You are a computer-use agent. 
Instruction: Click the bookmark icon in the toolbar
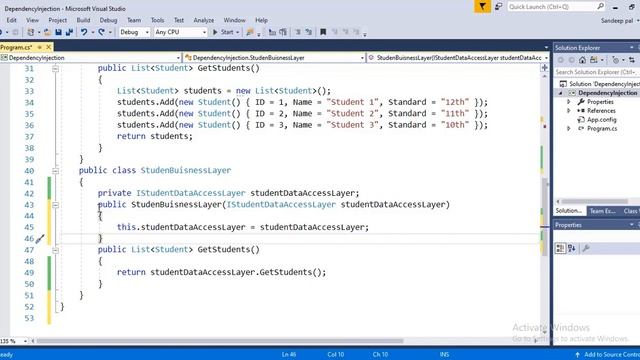click(x=323, y=32)
